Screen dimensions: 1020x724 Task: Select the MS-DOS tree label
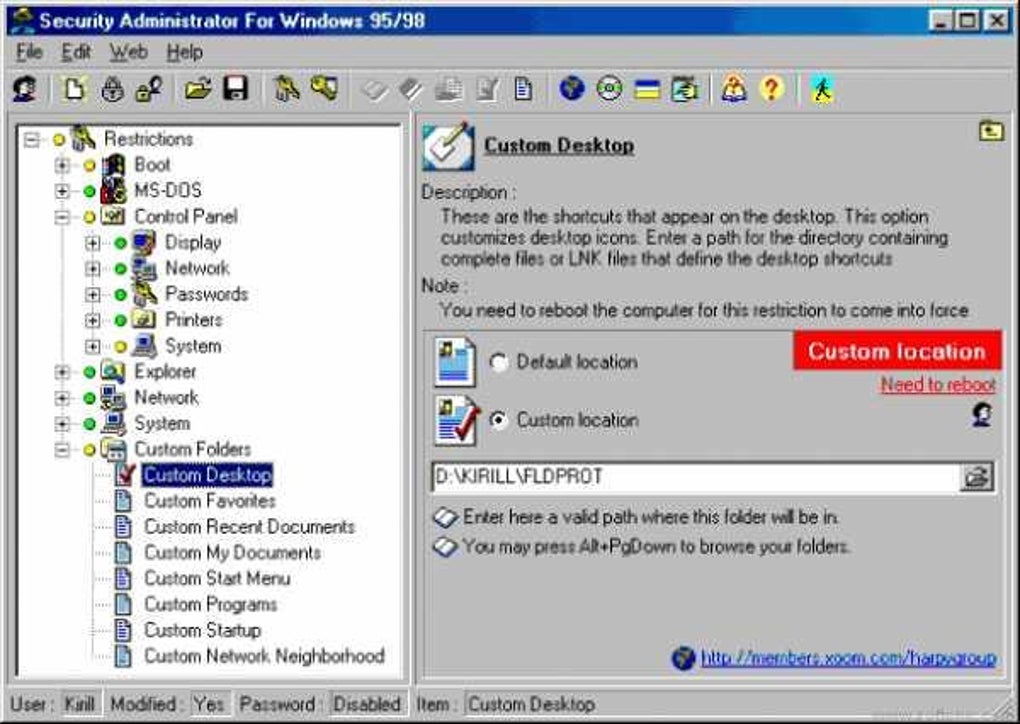click(168, 191)
